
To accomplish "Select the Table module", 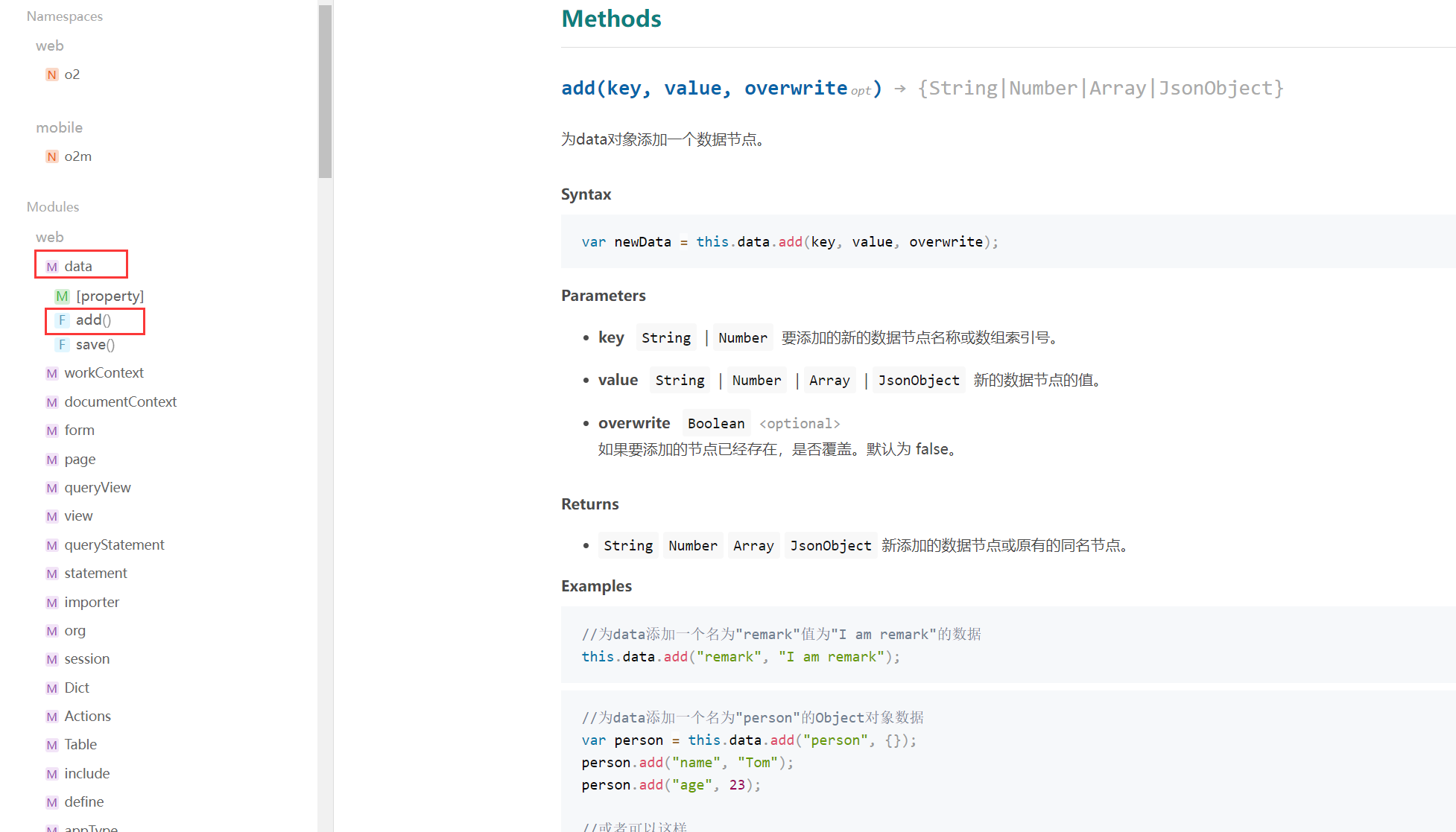I will click(80, 744).
